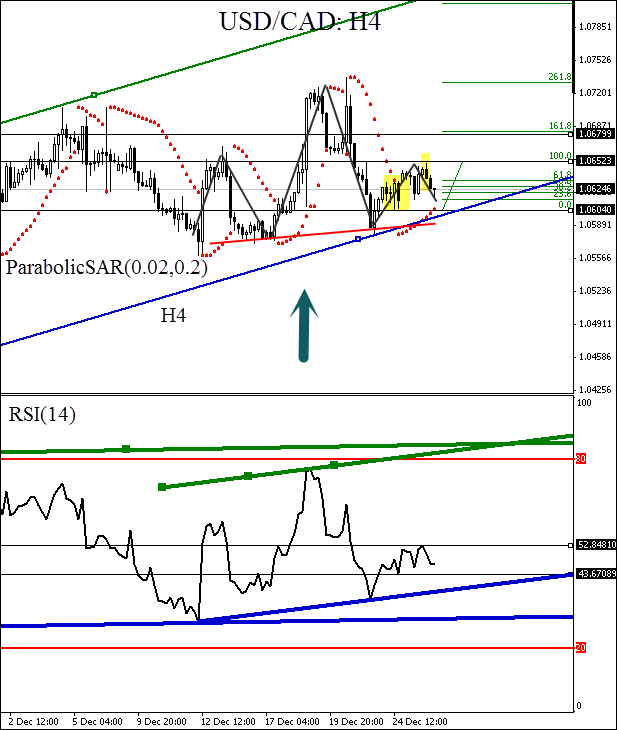Screen dimensions: 617x730
Task: Click the 1.04256 price axis label
Action: 595,390
